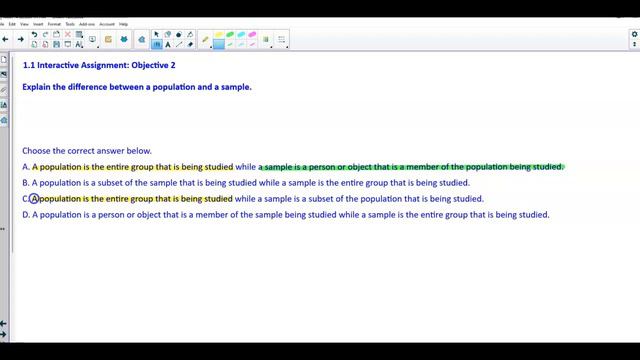This screenshot has width=640, height=360.
Task: Open the Page Sorter sidebar tab
Action: tap(4, 60)
